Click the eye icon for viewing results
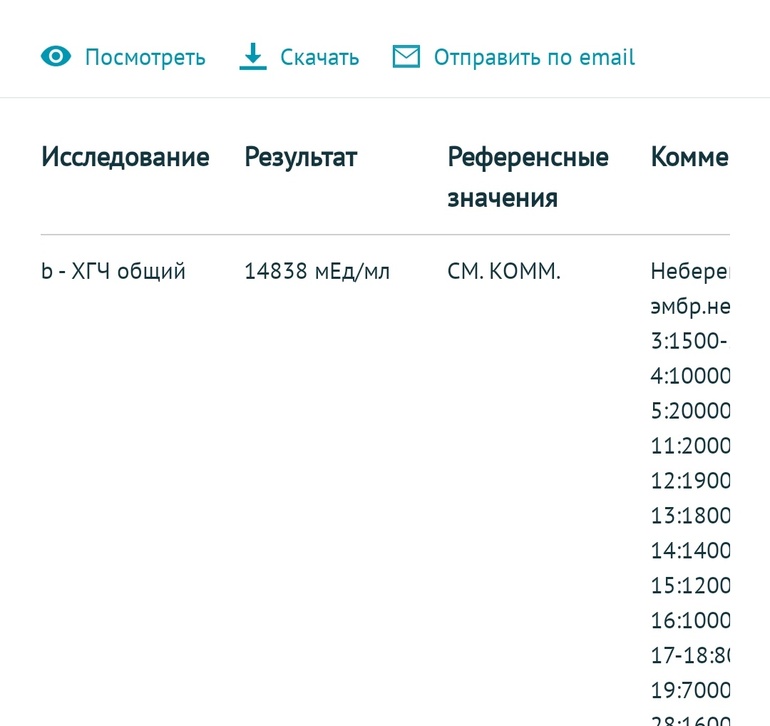The width and height of the screenshot is (770, 726). pyautogui.click(x=56, y=57)
